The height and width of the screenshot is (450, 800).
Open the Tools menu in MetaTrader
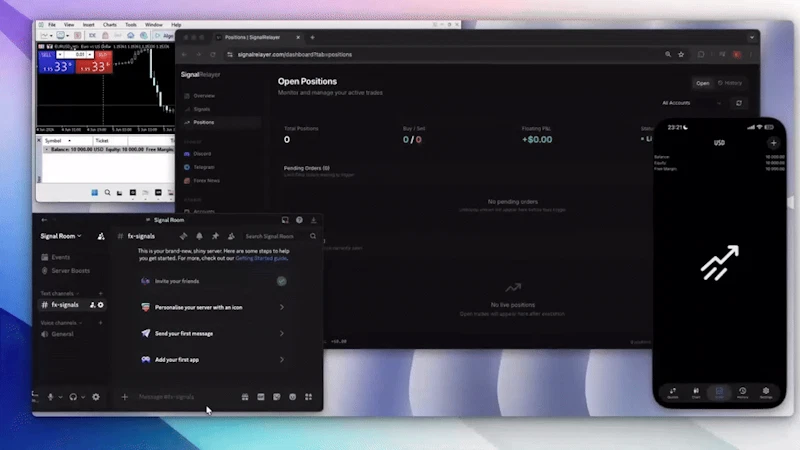coord(131,24)
